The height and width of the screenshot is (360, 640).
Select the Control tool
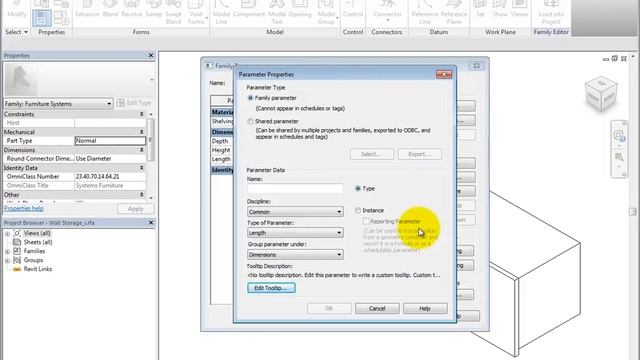click(x=353, y=10)
